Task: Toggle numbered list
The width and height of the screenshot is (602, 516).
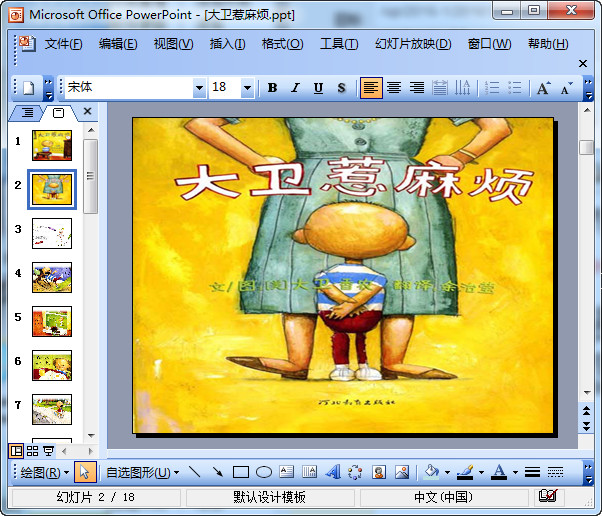Action: pos(492,88)
